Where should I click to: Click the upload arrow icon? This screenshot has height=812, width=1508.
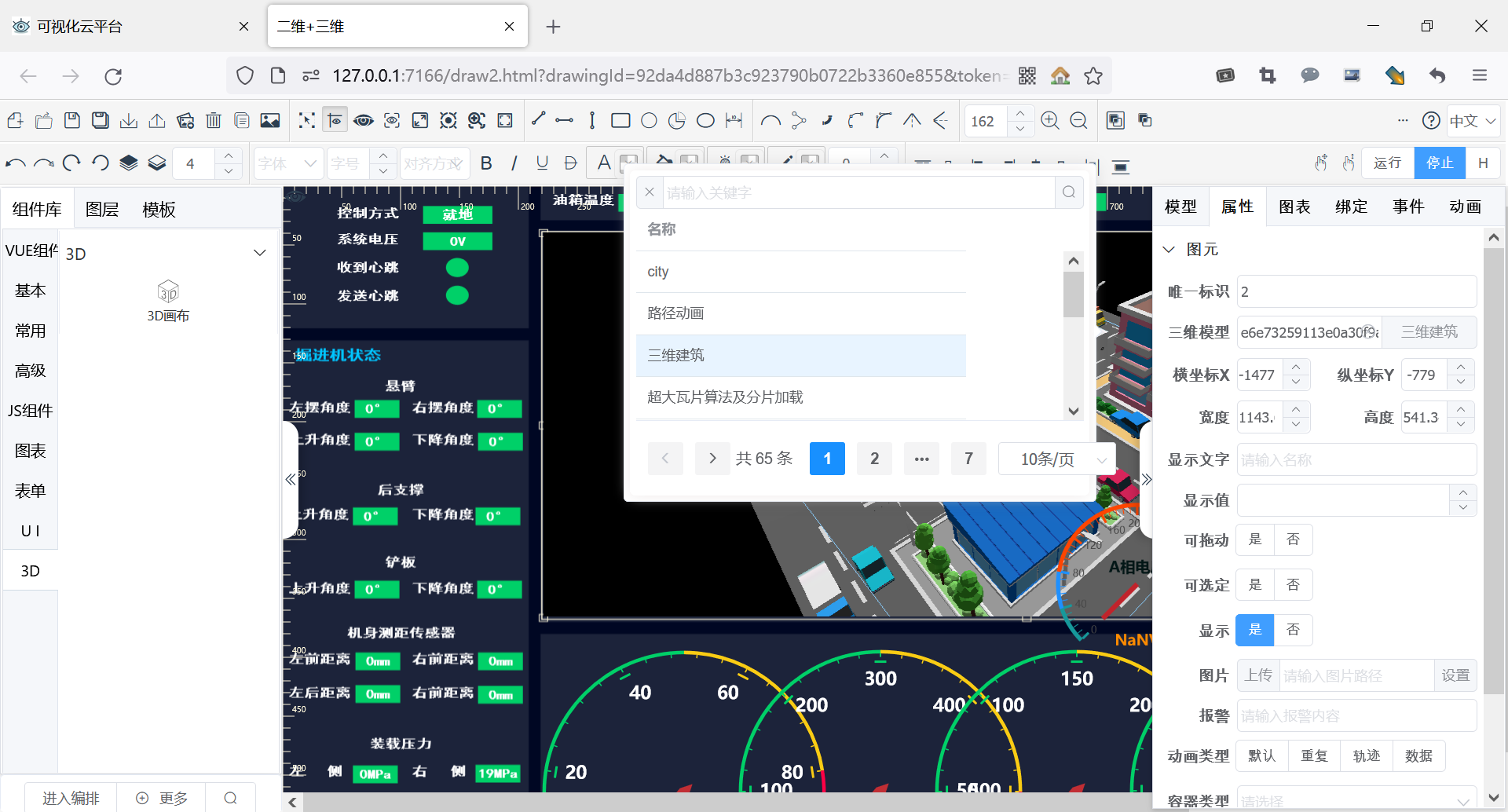157,120
